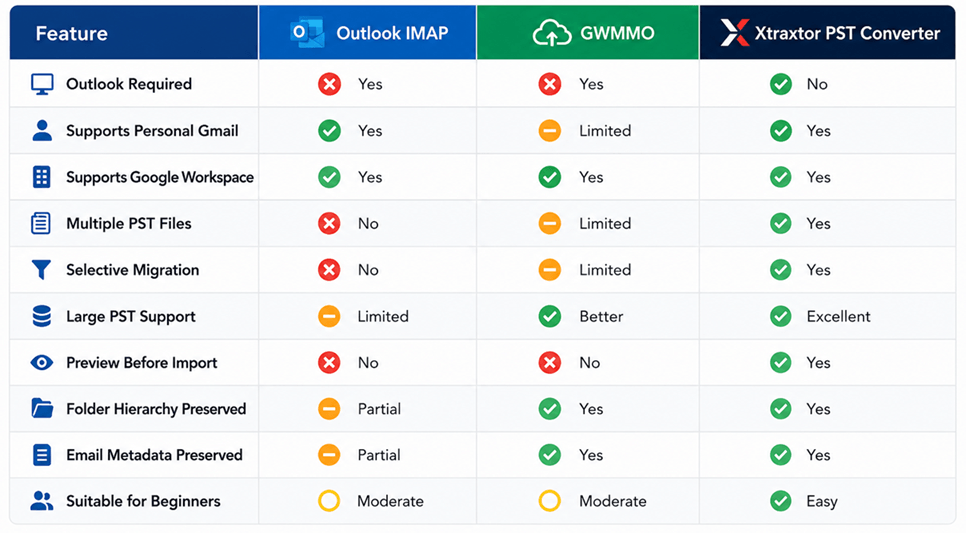
Task: Click empty yellow circle for Outlook IMAP Moderate
Action: pos(329,501)
